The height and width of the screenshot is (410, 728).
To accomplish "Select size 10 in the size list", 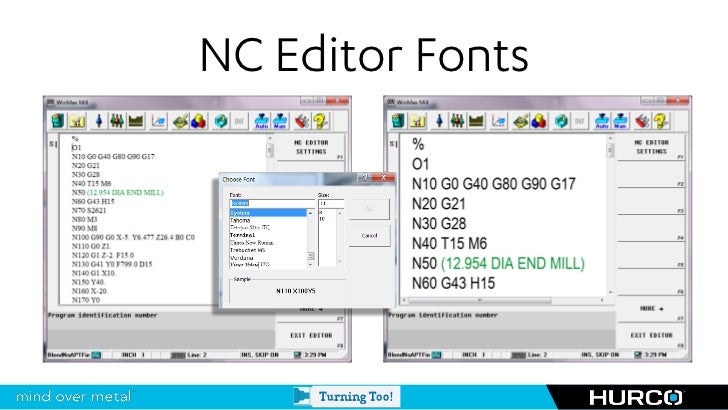I will [x=322, y=219].
